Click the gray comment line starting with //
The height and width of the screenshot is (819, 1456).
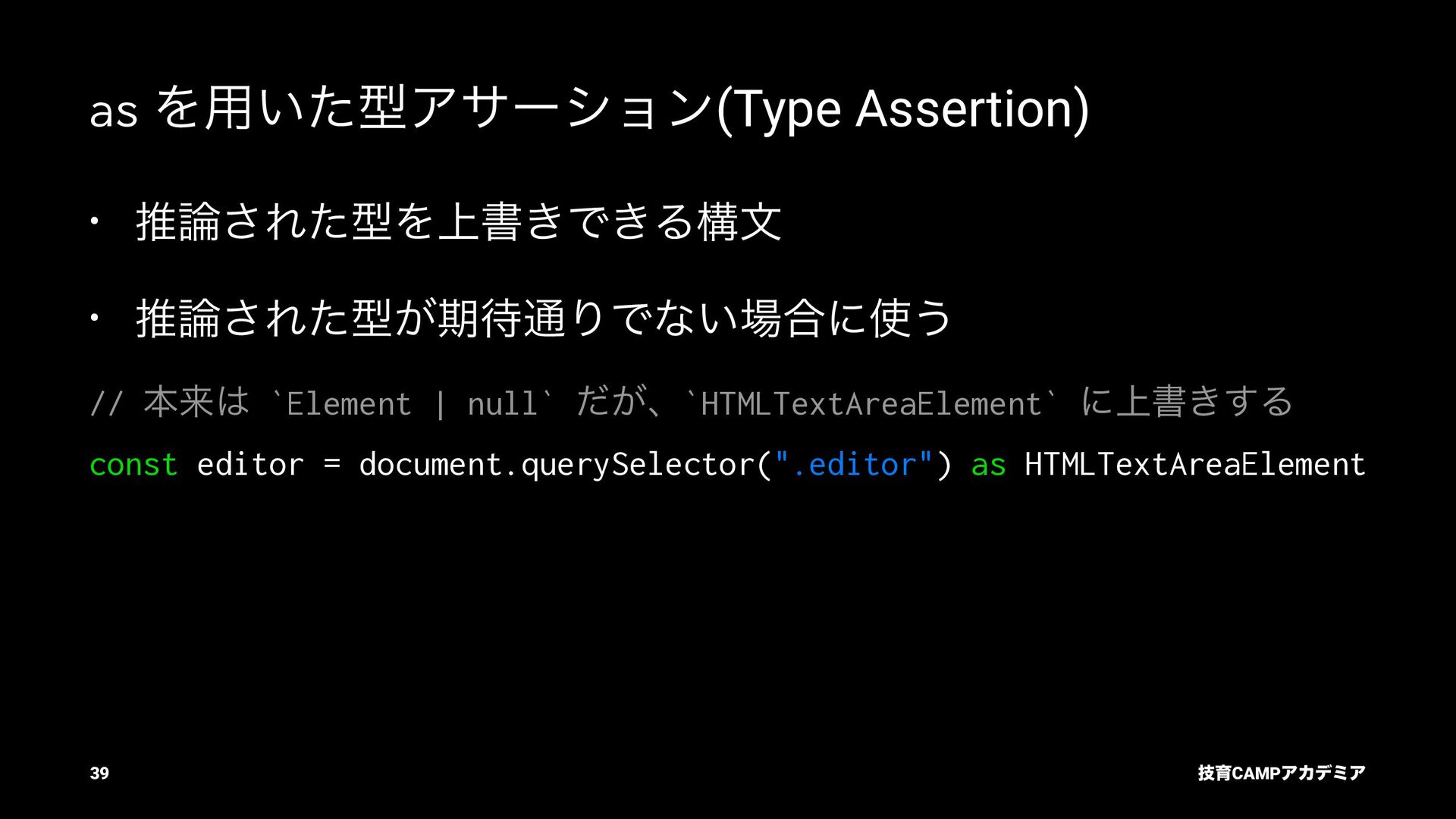click(x=691, y=402)
